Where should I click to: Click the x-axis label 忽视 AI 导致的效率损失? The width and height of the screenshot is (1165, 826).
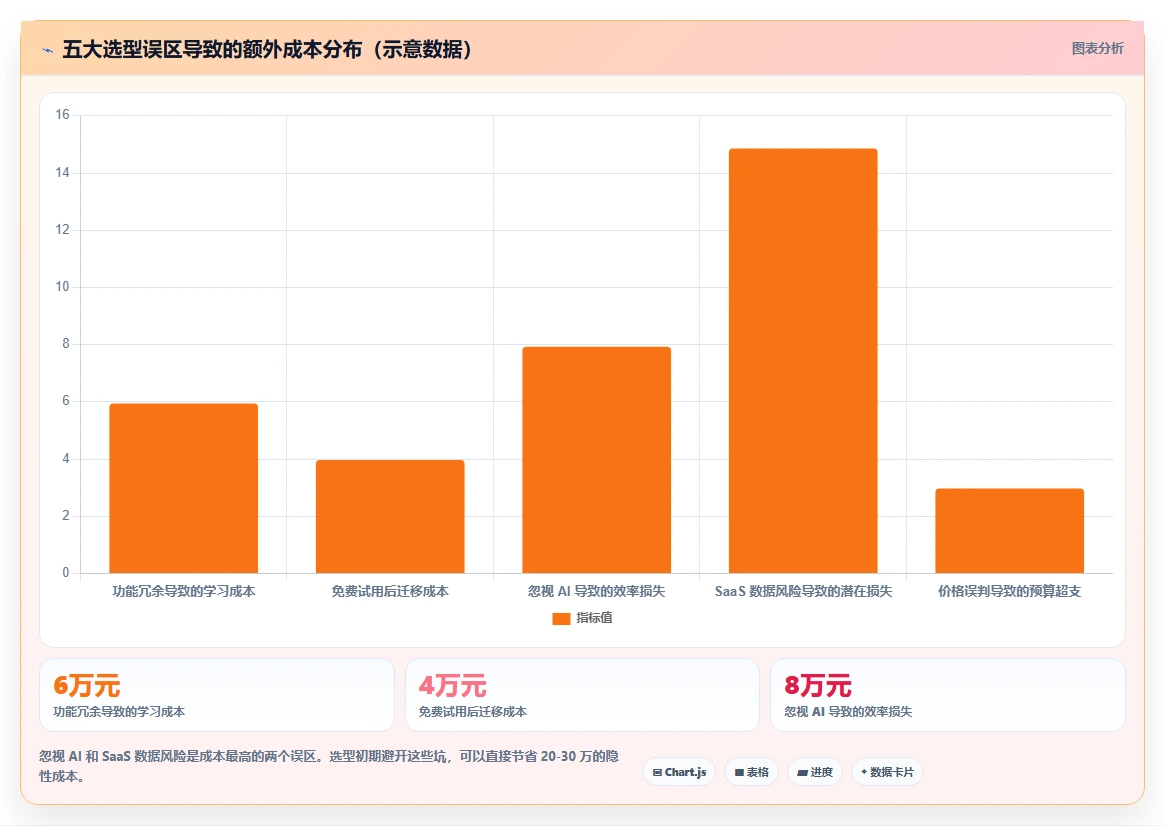pyautogui.click(x=597, y=591)
